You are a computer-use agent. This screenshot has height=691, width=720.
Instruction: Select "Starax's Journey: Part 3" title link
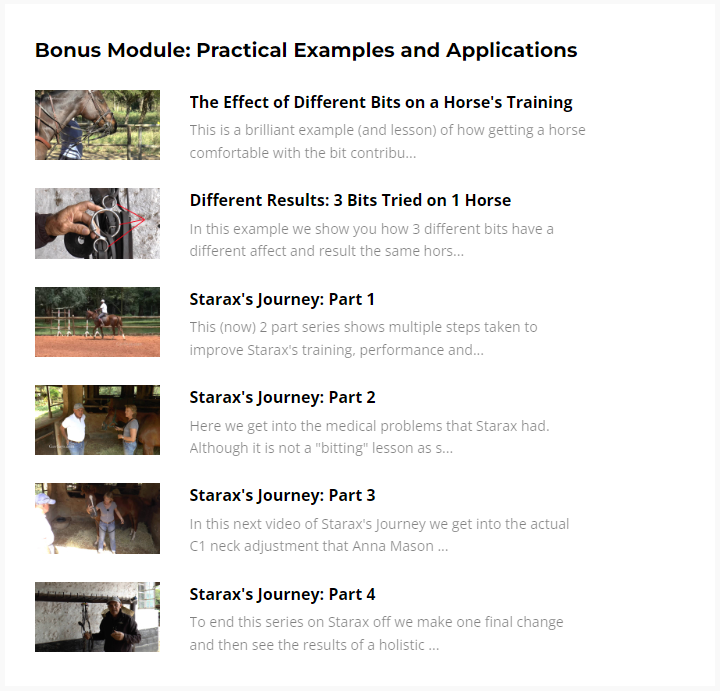282,495
